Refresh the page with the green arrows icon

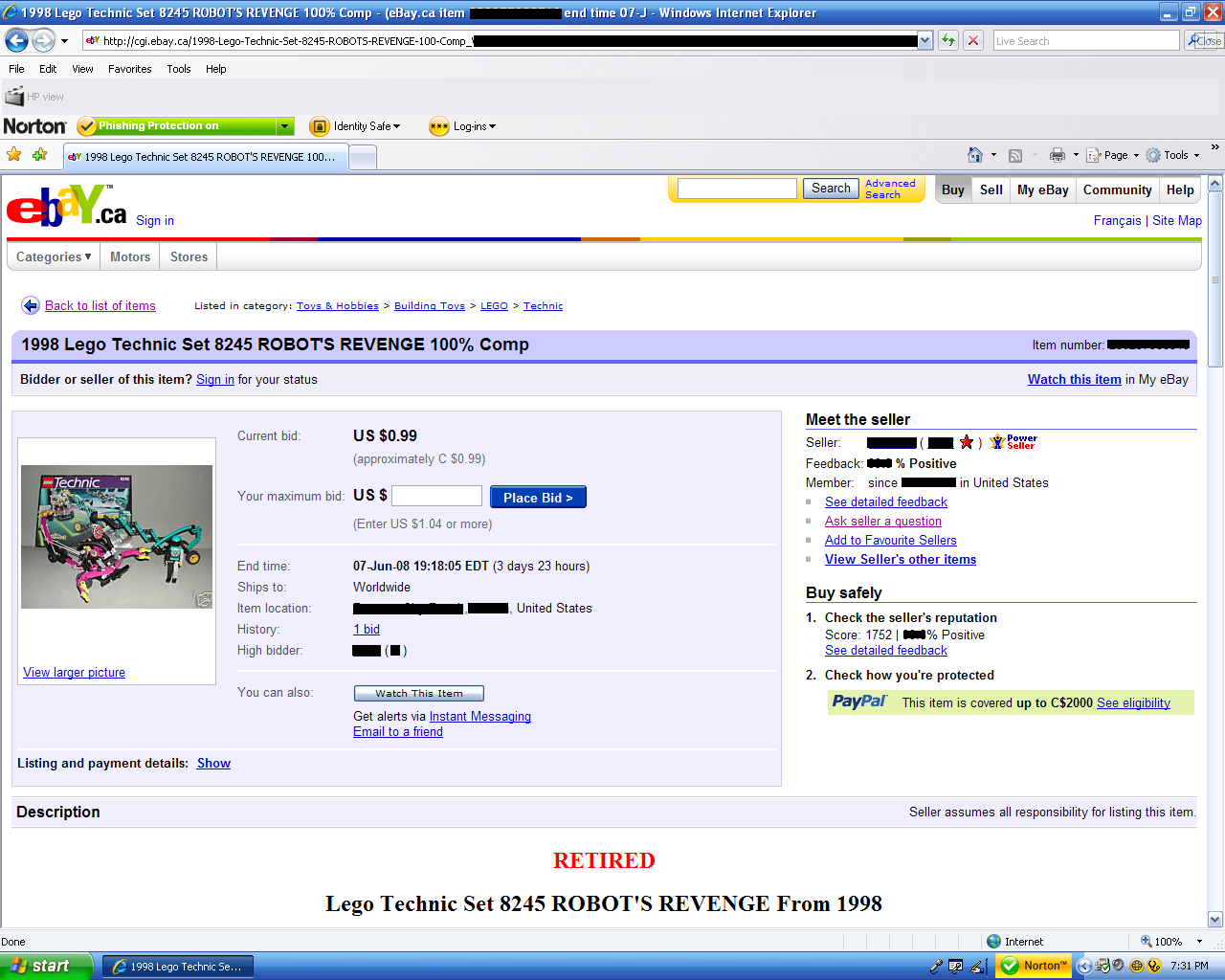[x=947, y=40]
